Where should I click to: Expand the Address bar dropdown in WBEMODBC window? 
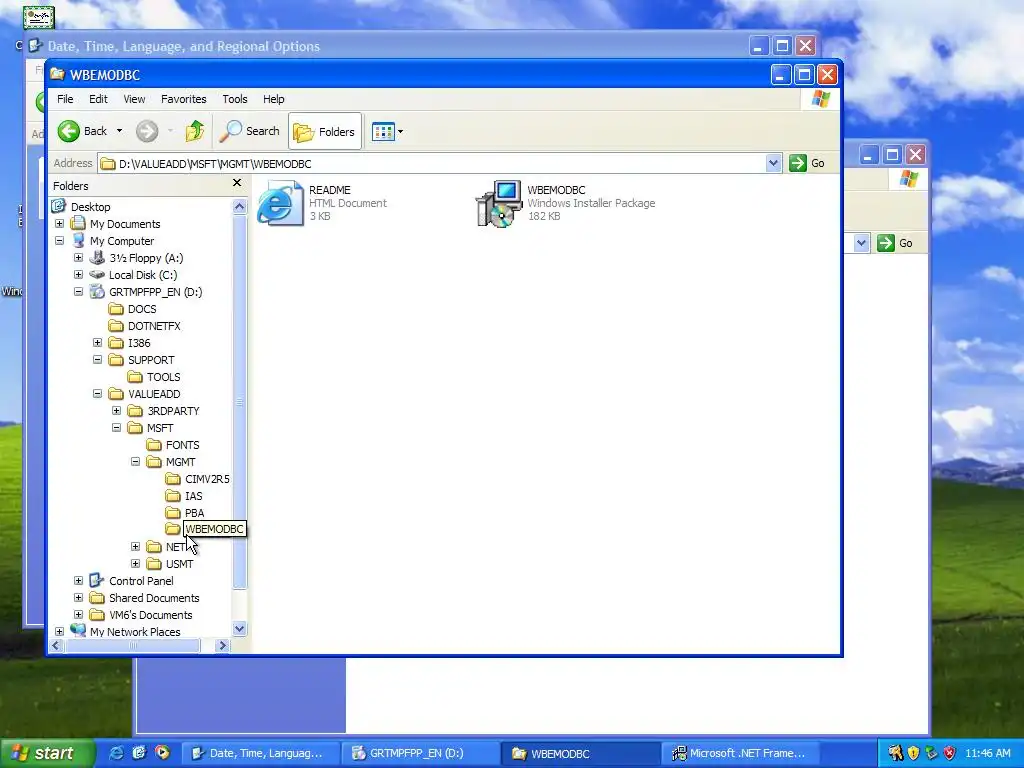(x=773, y=163)
